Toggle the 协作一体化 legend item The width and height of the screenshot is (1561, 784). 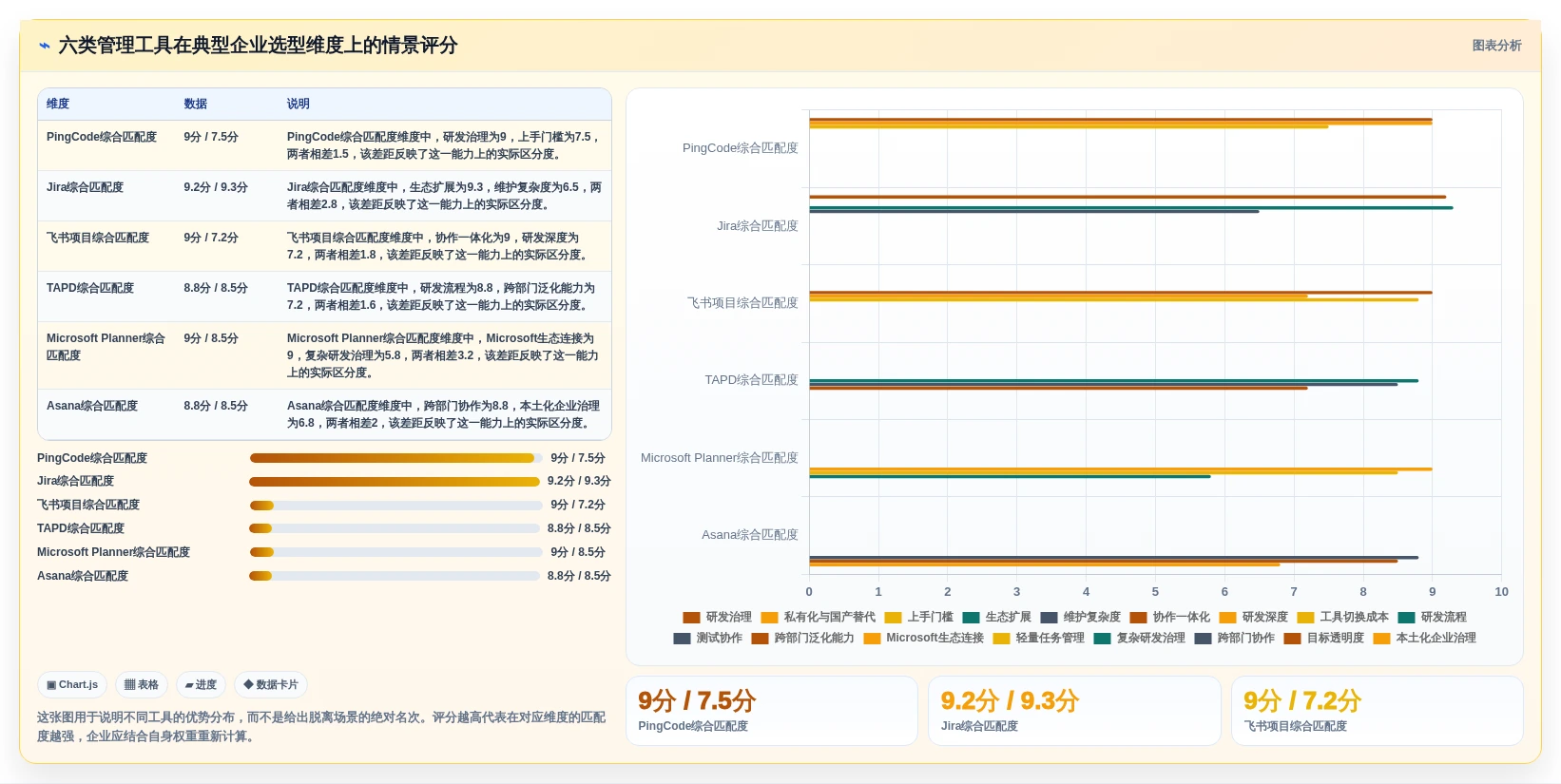(1169, 617)
